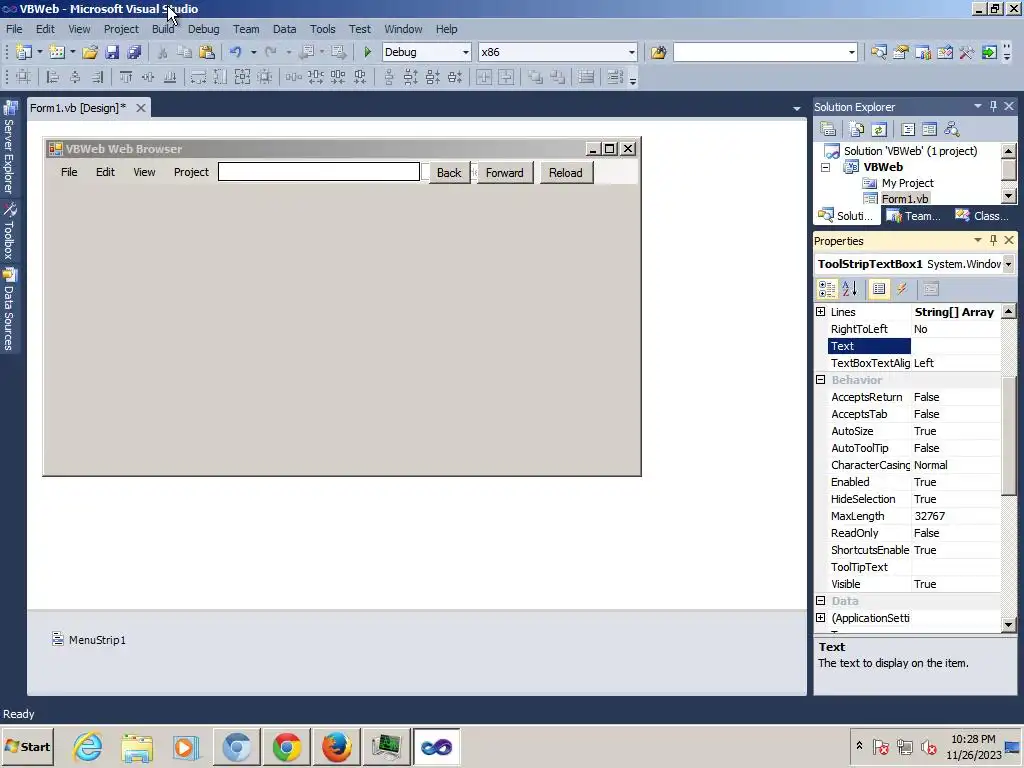Image resolution: width=1024 pixels, height=768 pixels.
Task: Click the Forward button on the form
Action: (504, 173)
